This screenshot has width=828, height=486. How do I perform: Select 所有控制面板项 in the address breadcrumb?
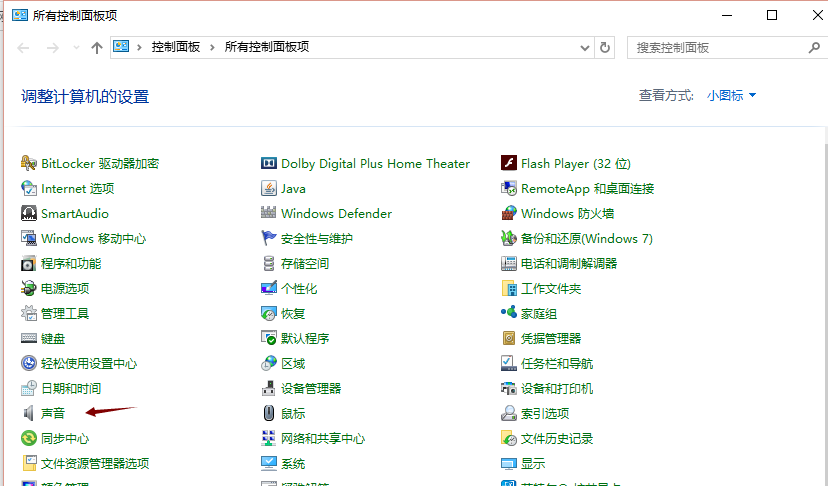coord(267,47)
